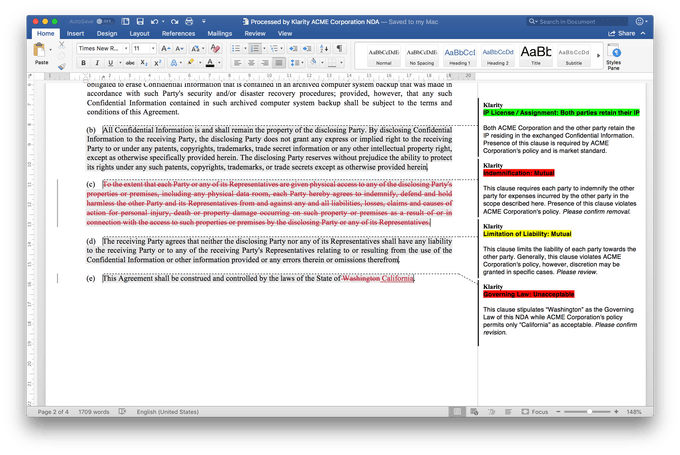680x455 pixels.
Task: Open the Mailings tab
Action: (x=220, y=33)
